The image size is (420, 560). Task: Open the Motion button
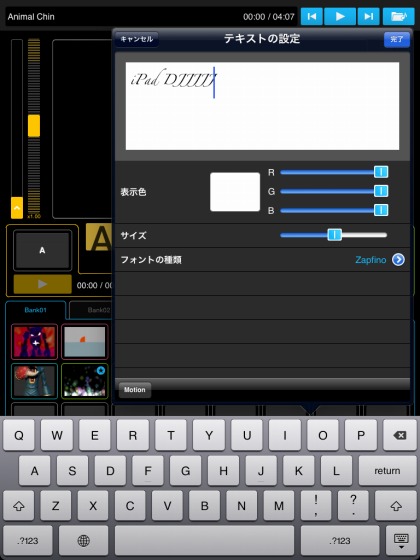(135, 390)
